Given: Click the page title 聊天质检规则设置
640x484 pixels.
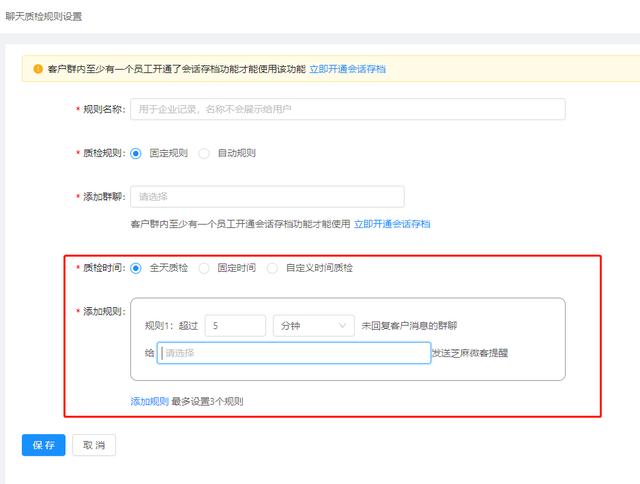Looking at the screenshot, I should pos(43,17).
